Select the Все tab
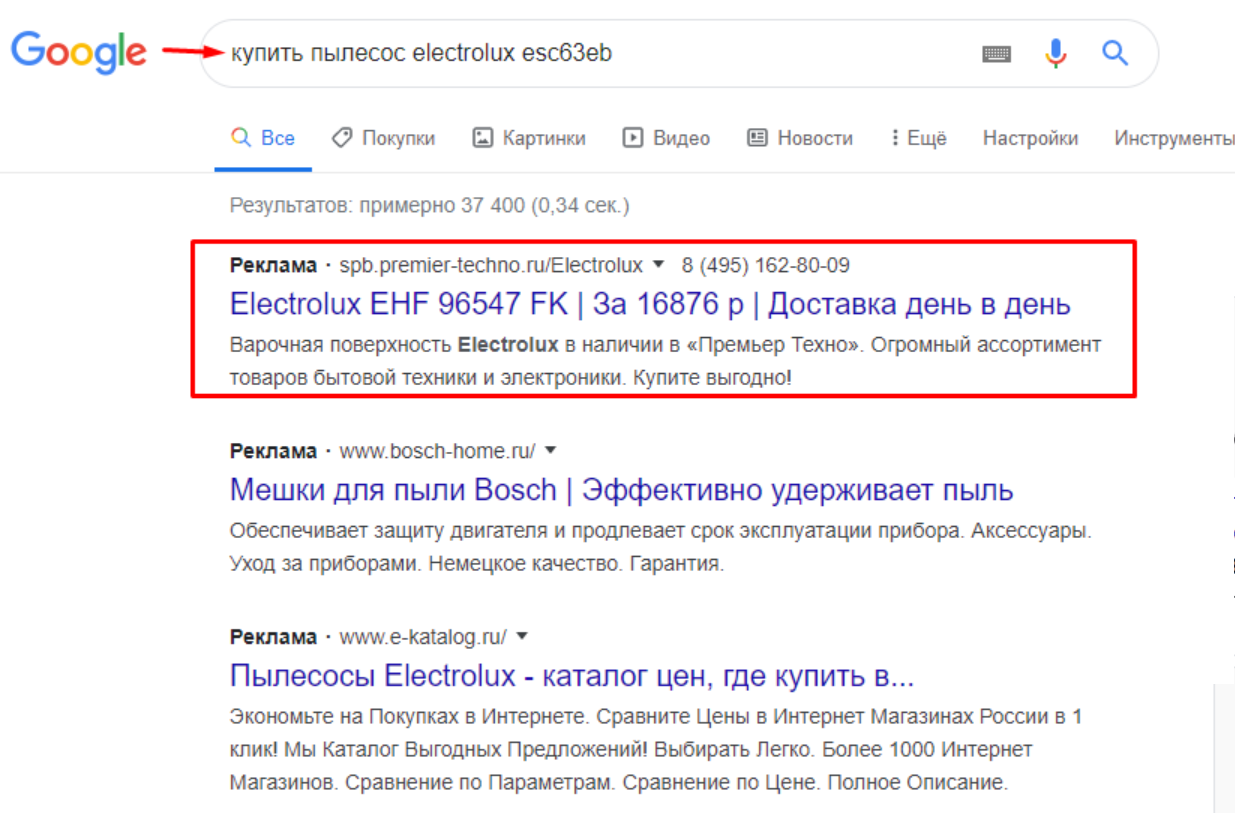 [x=263, y=138]
